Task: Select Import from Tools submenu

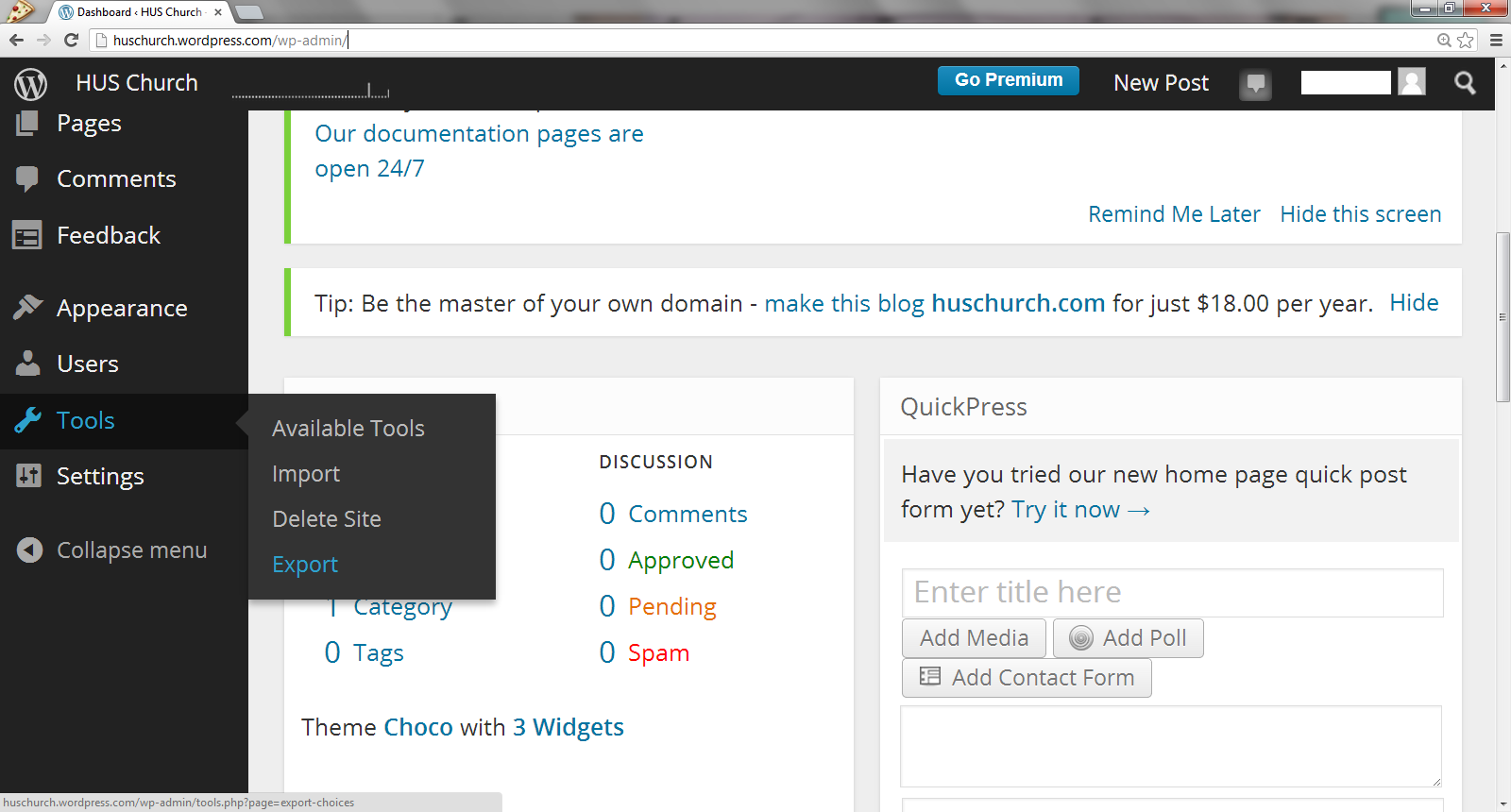Action: click(306, 474)
